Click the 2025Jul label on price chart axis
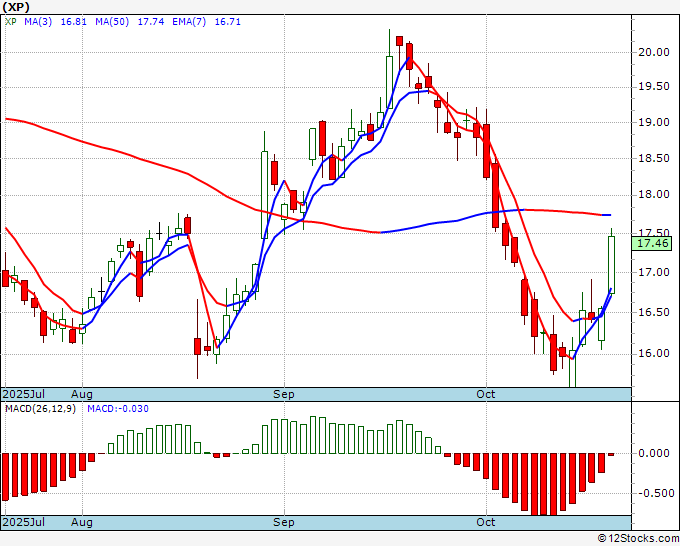Screen dimensions: 680x546 (24, 394)
